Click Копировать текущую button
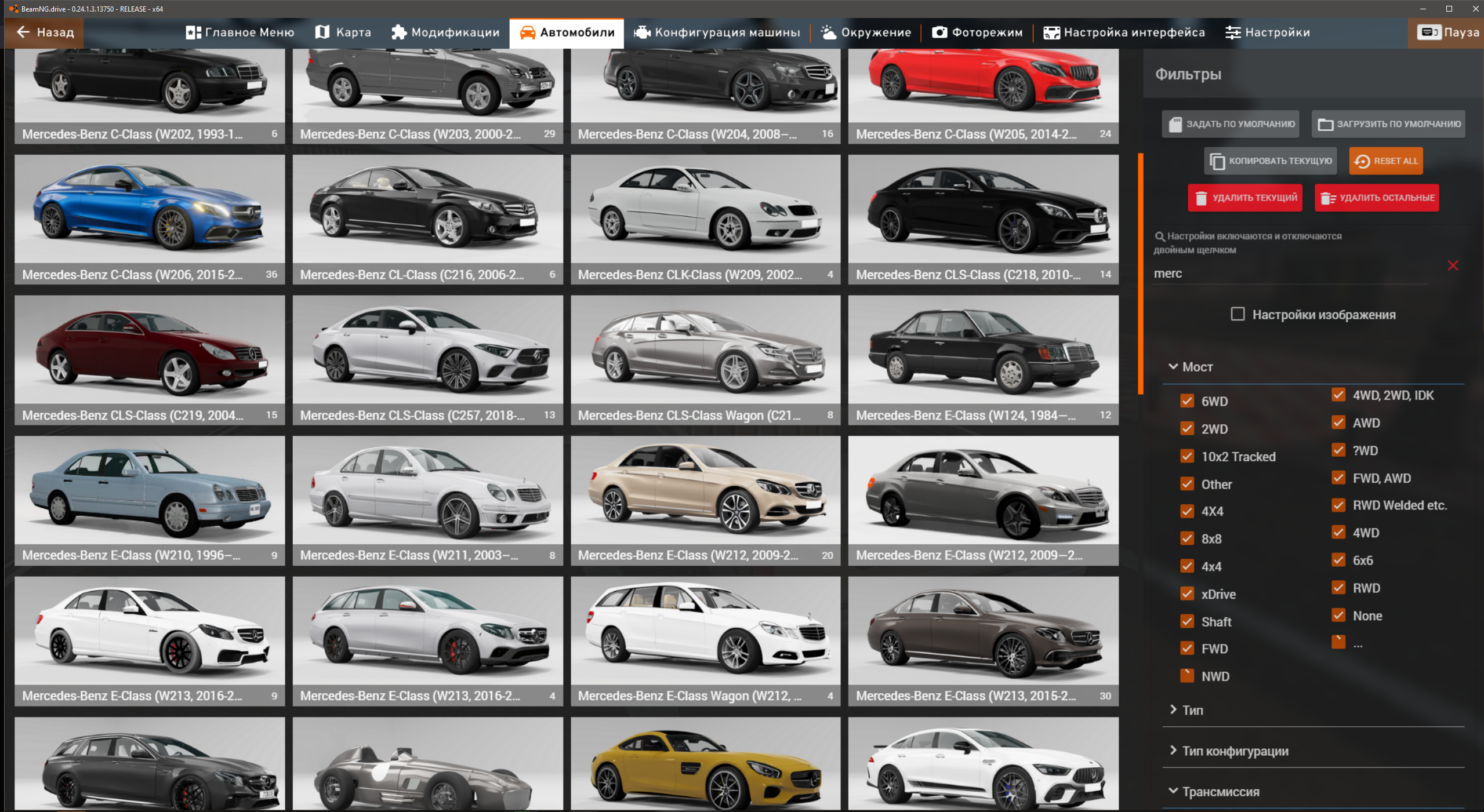The width and height of the screenshot is (1484, 812). 1271,161
